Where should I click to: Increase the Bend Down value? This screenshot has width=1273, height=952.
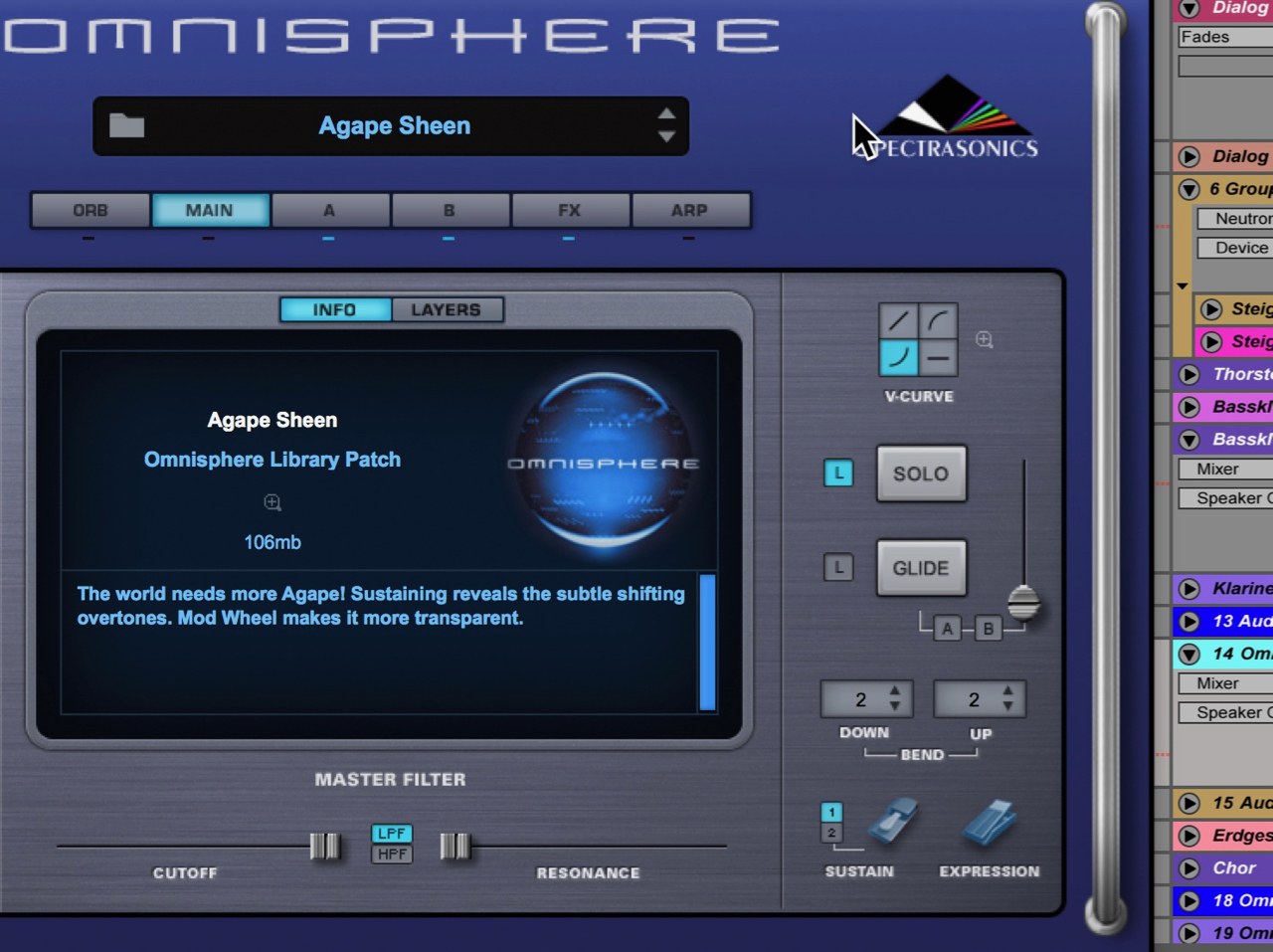(x=895, y=689)
